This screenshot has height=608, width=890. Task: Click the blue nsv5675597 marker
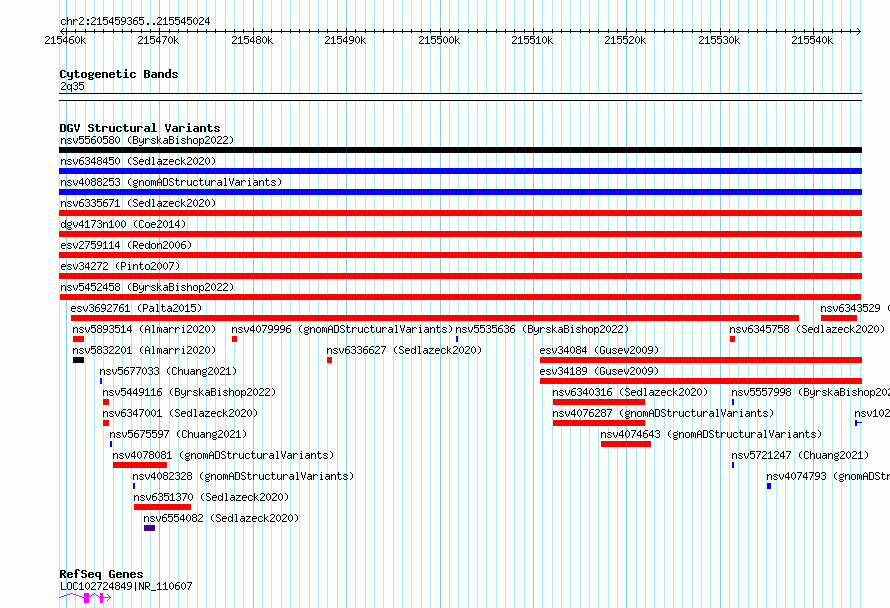point(111,444)
